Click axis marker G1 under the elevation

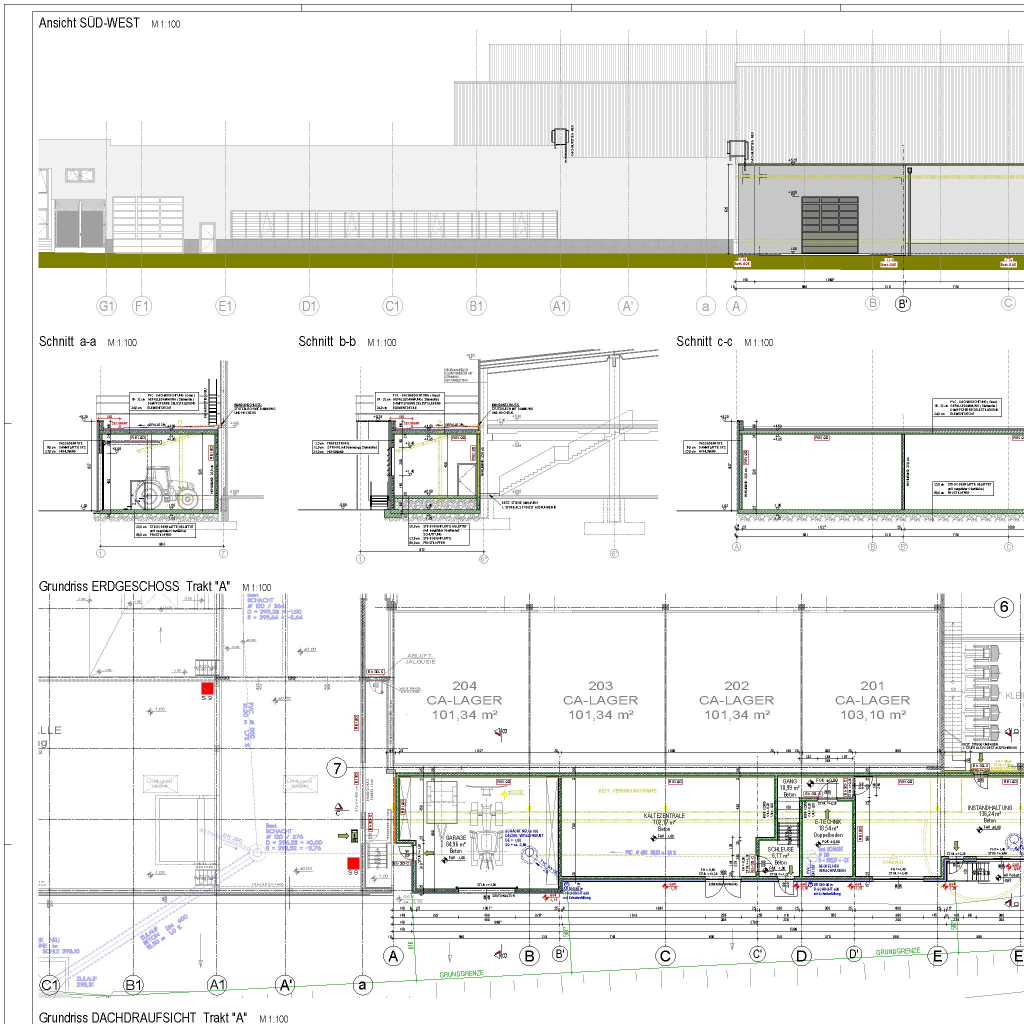click(106, 306)
